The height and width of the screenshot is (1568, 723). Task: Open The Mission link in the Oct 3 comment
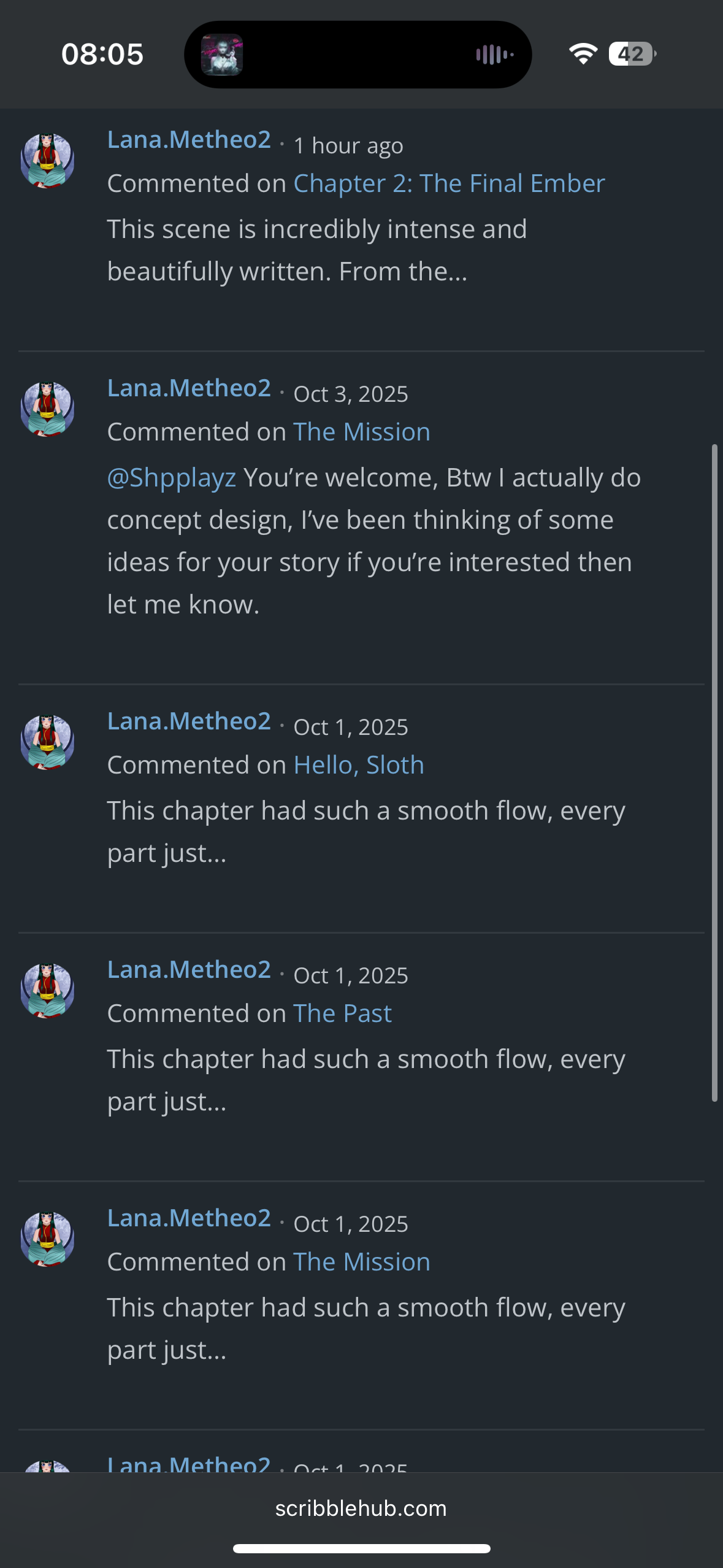click(362, 432)
